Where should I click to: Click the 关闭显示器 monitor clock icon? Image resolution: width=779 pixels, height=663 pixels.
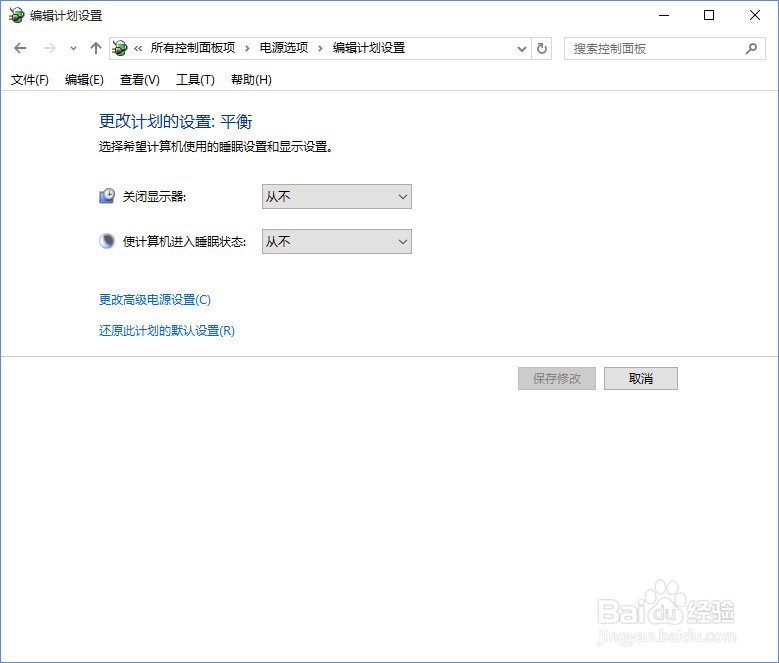(107, 196)
